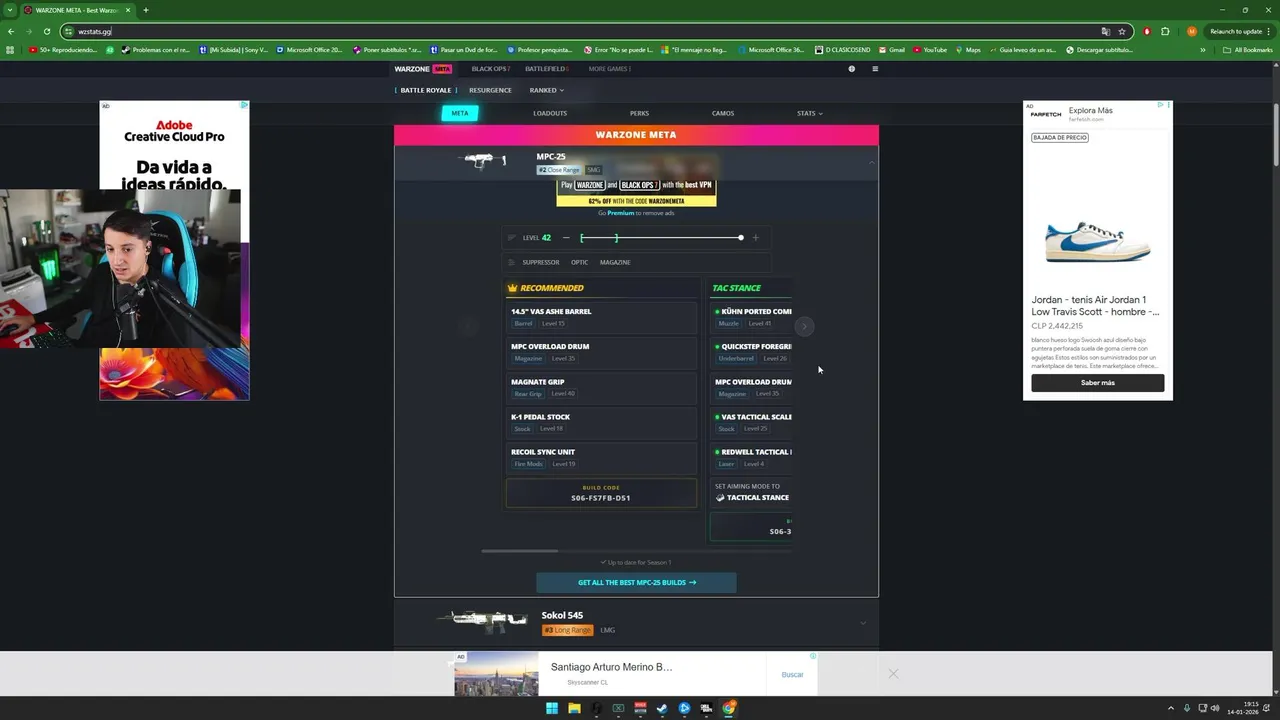Open the Perks tab
The image size is (1280, 720).
639,113
